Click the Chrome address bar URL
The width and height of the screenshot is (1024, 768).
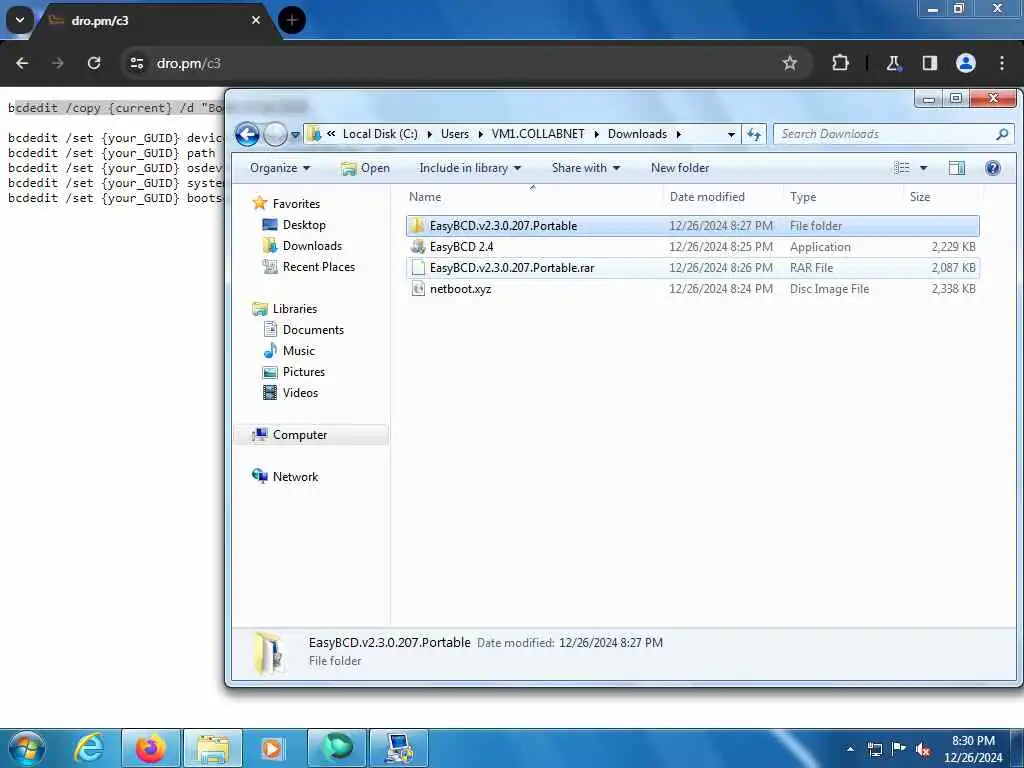pyautogui.click(x=189, y=63)
